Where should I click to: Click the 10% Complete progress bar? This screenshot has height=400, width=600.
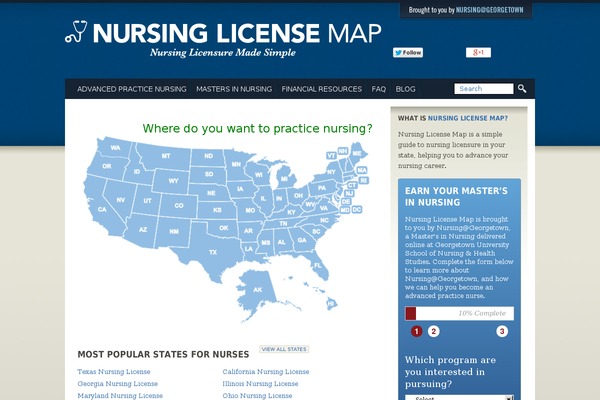(459, 313)
